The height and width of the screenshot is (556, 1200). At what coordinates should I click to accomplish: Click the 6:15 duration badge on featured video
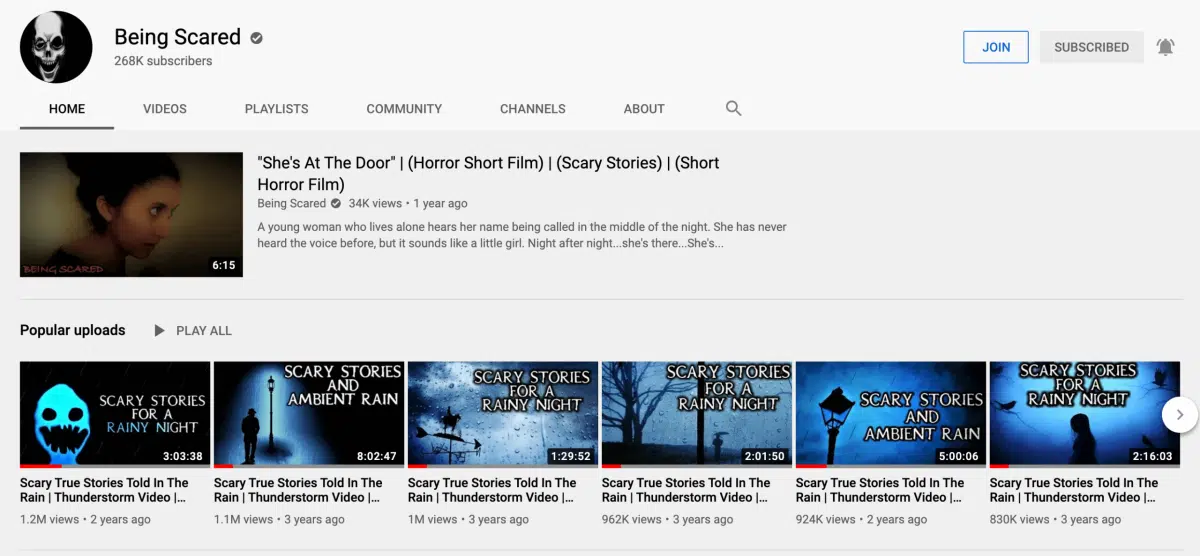(x=224, y=265)
